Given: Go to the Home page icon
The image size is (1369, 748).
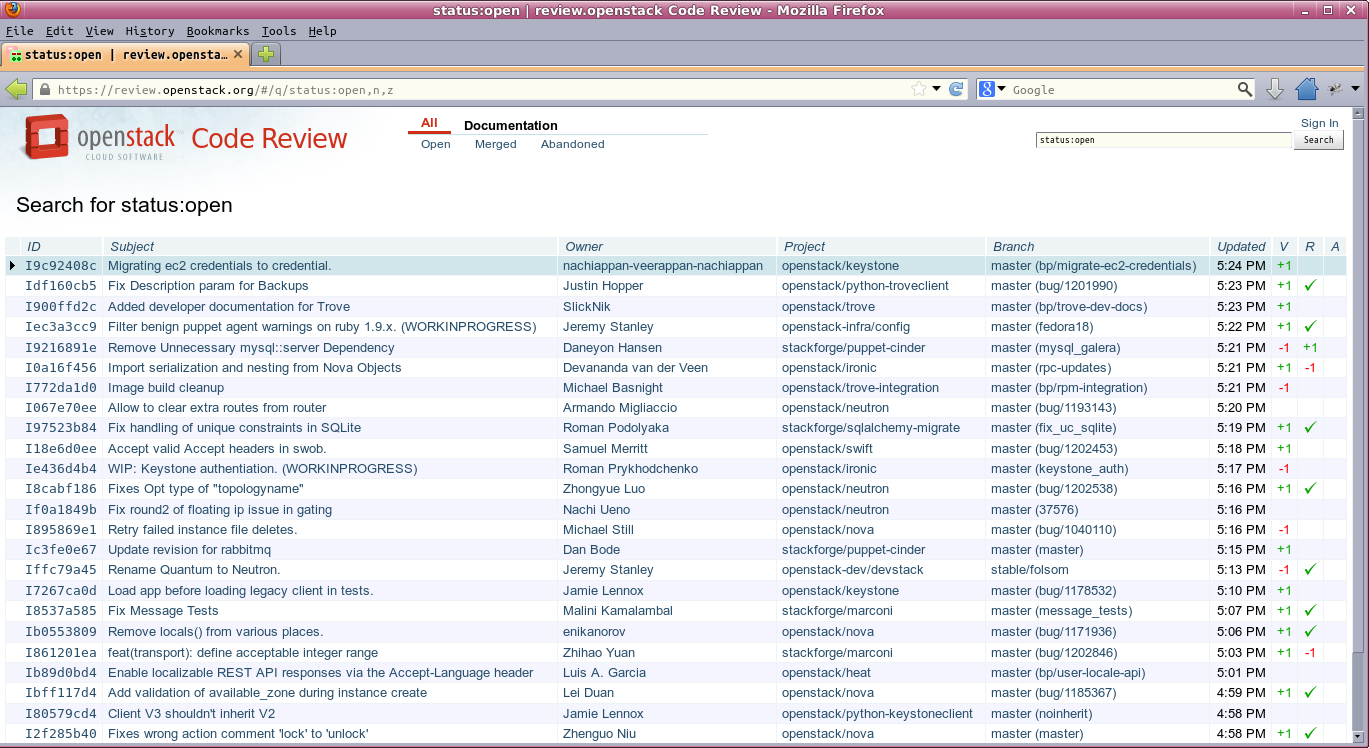Looking at the screenshot, I should point(1306,89).
